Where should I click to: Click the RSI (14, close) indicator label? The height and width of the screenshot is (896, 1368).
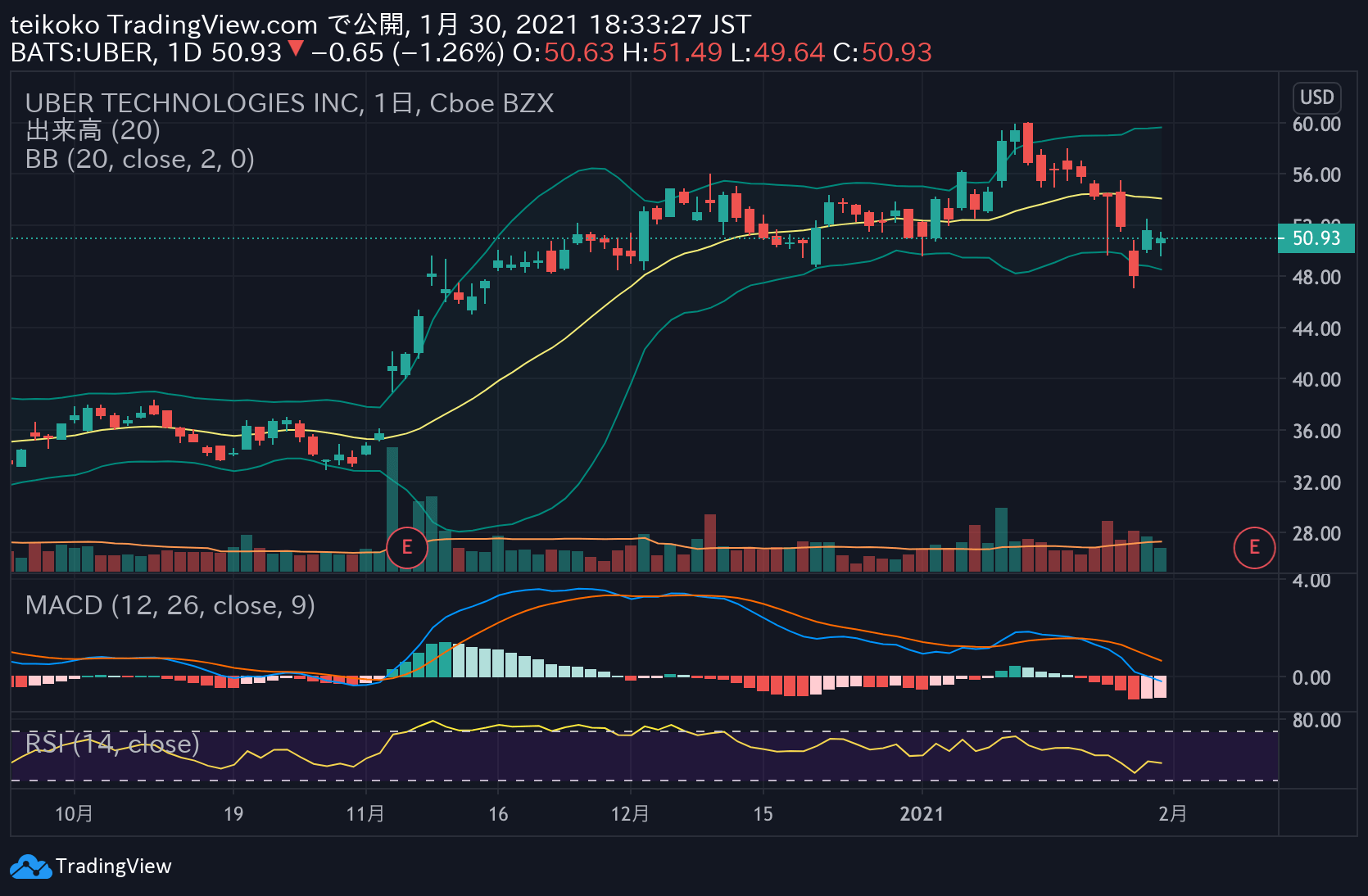(x=112, y=744)
